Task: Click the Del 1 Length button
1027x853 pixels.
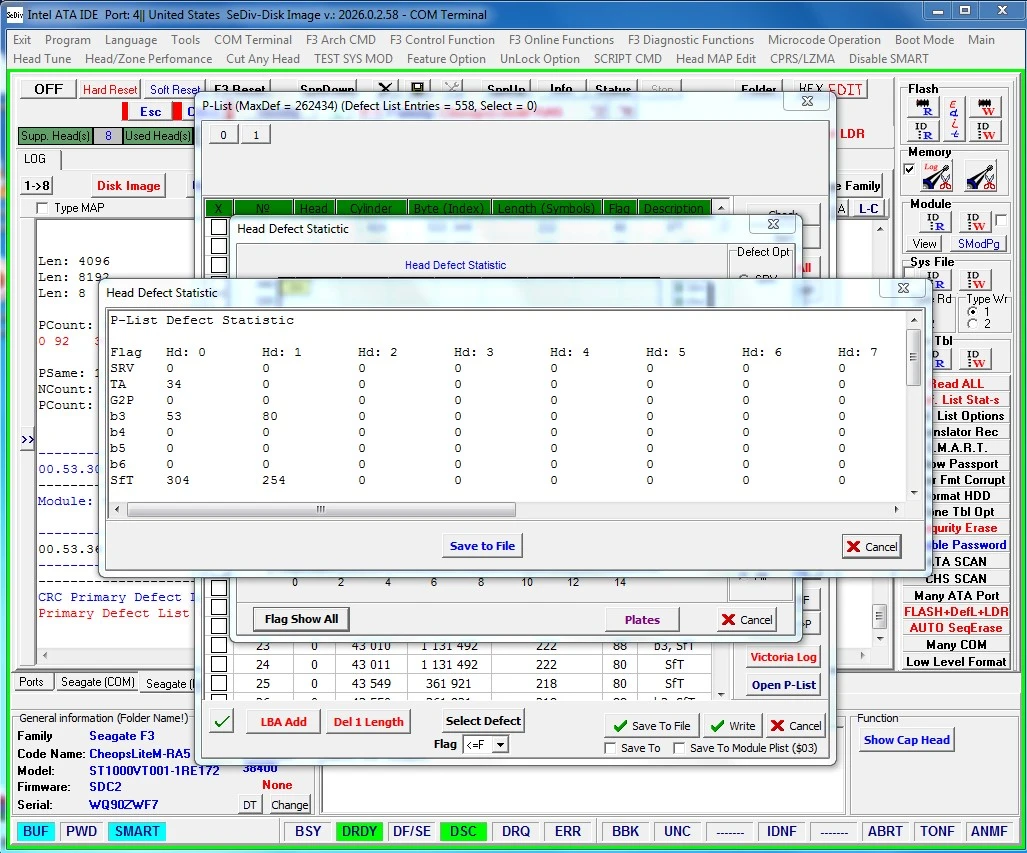Action: pos(368,722)
